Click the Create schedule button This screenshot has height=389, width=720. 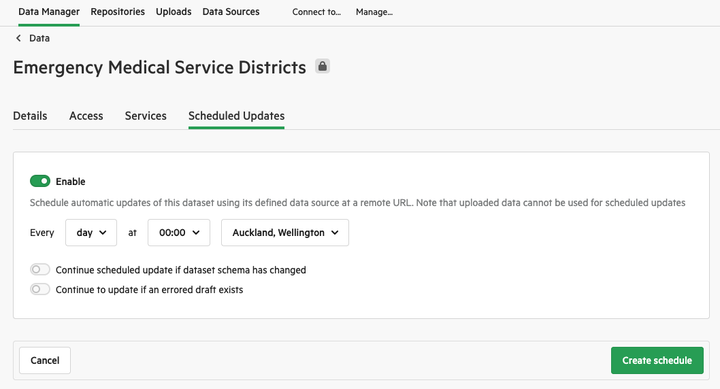click(657, 360)
